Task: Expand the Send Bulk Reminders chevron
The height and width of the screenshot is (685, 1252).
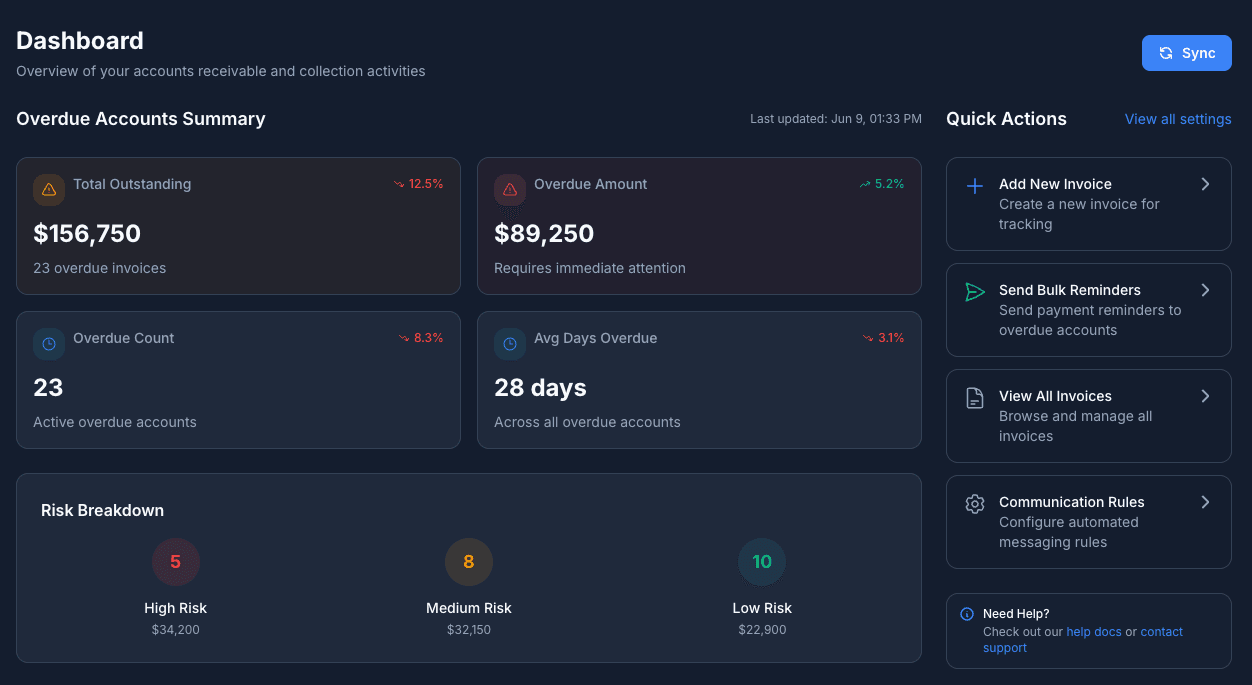Action: pyautogui.click(x=1206, y=291)
